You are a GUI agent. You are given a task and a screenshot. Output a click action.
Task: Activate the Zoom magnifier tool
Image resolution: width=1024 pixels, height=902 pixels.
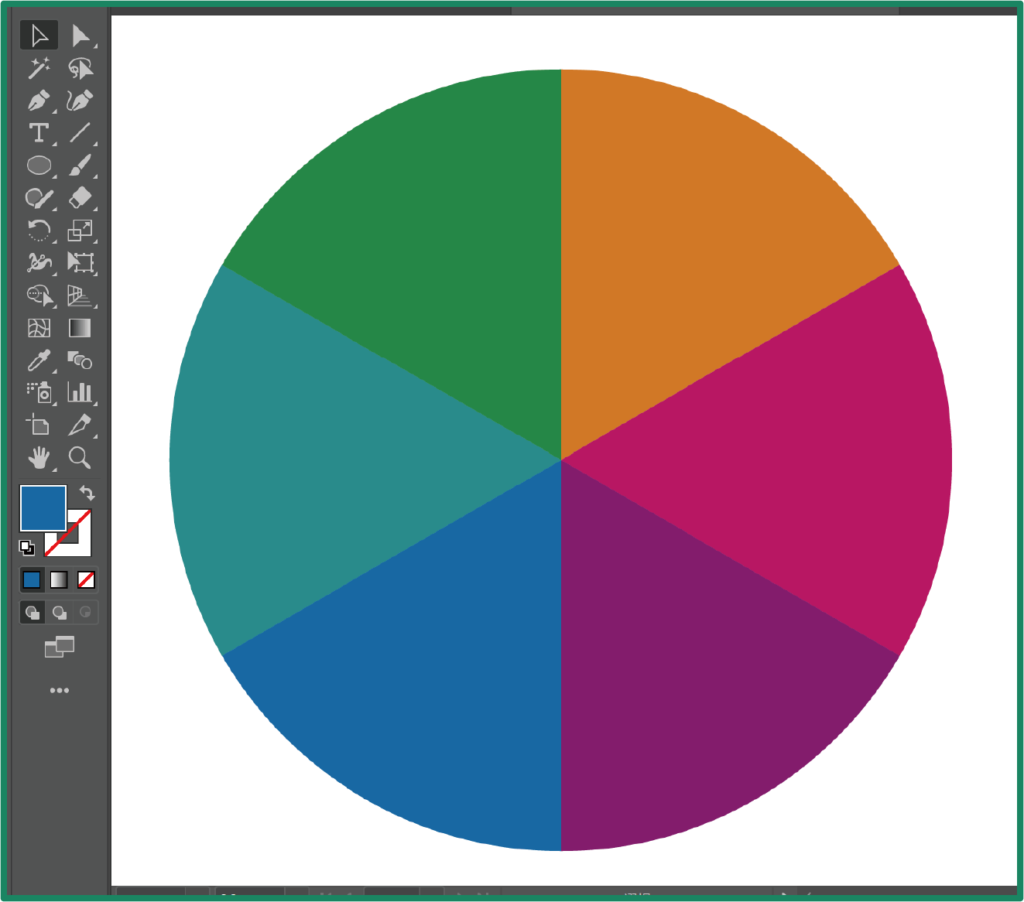point(80,458)
